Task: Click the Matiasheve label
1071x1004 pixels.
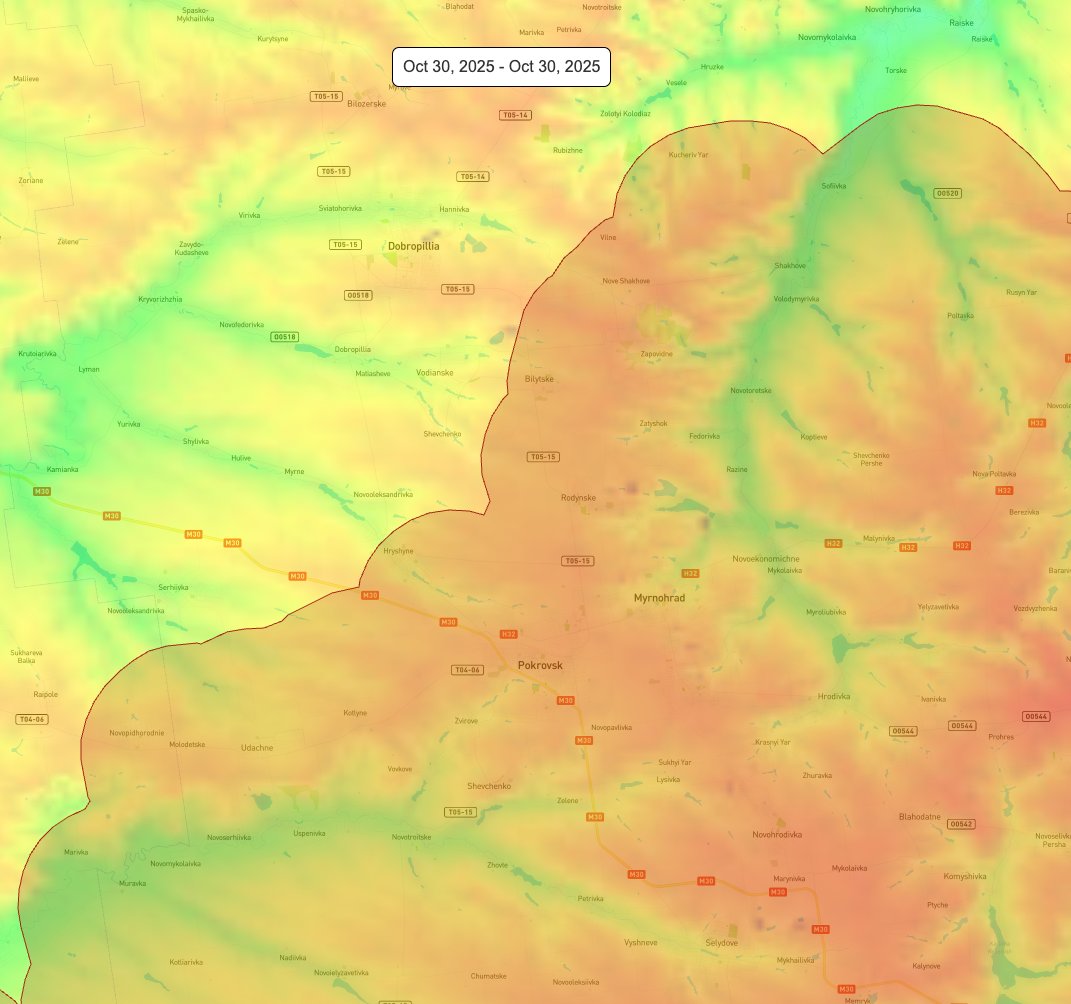Action: coord(372,374)
